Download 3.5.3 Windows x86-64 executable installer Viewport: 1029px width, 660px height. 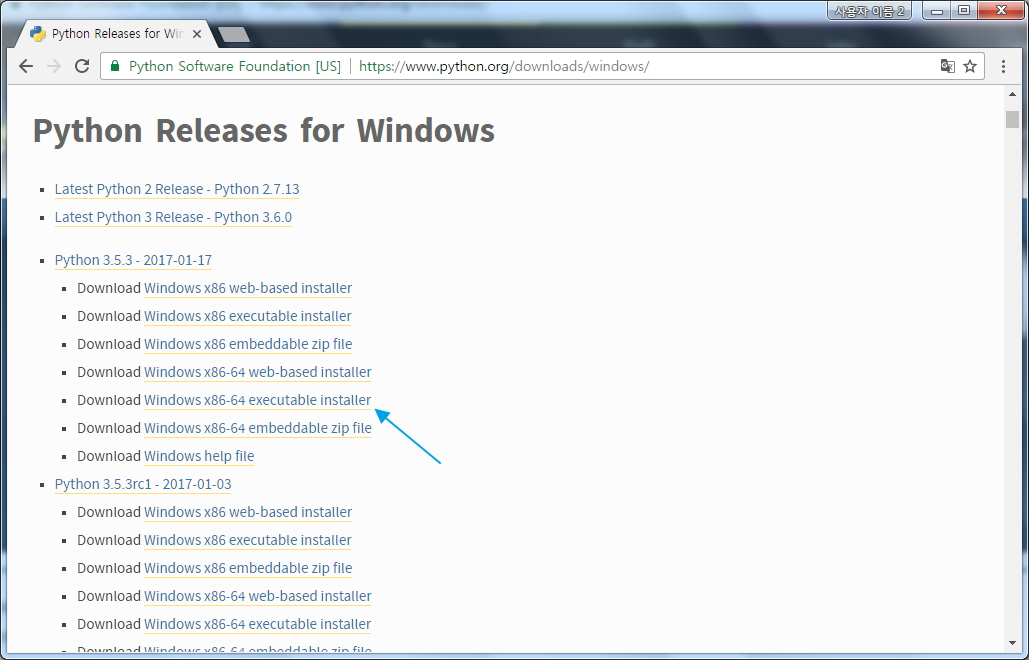tap(258, 400)
